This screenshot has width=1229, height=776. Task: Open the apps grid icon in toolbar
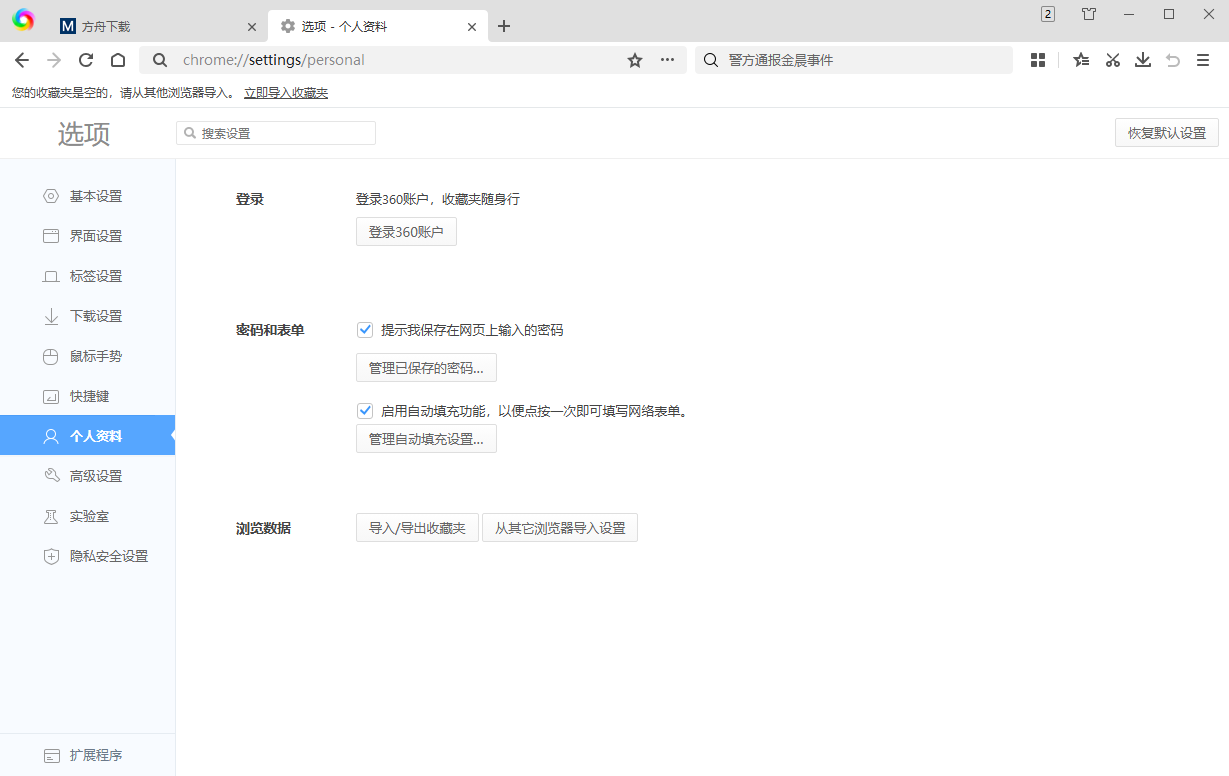[1037, 60]
